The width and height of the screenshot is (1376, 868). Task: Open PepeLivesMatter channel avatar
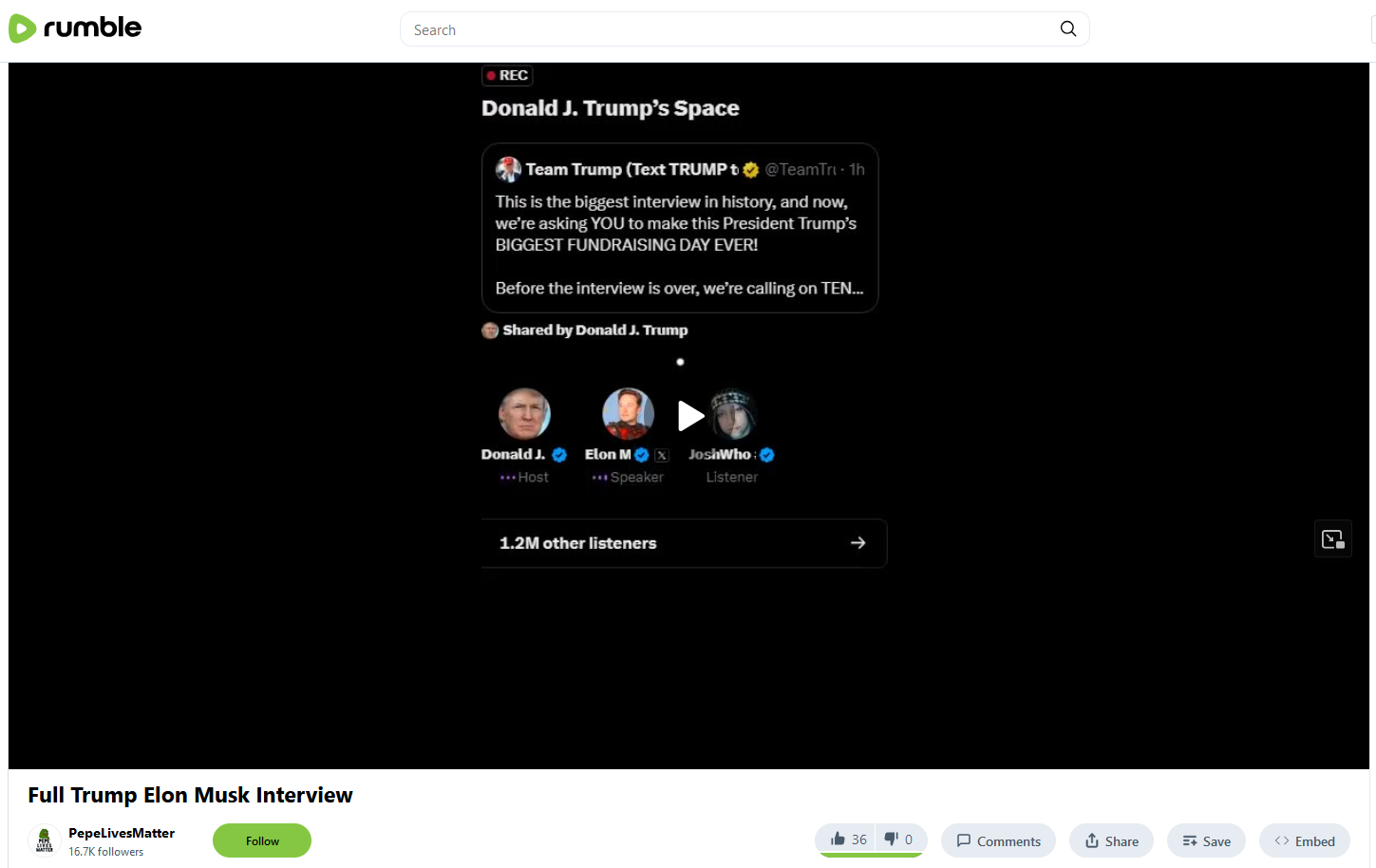(45, 840)
